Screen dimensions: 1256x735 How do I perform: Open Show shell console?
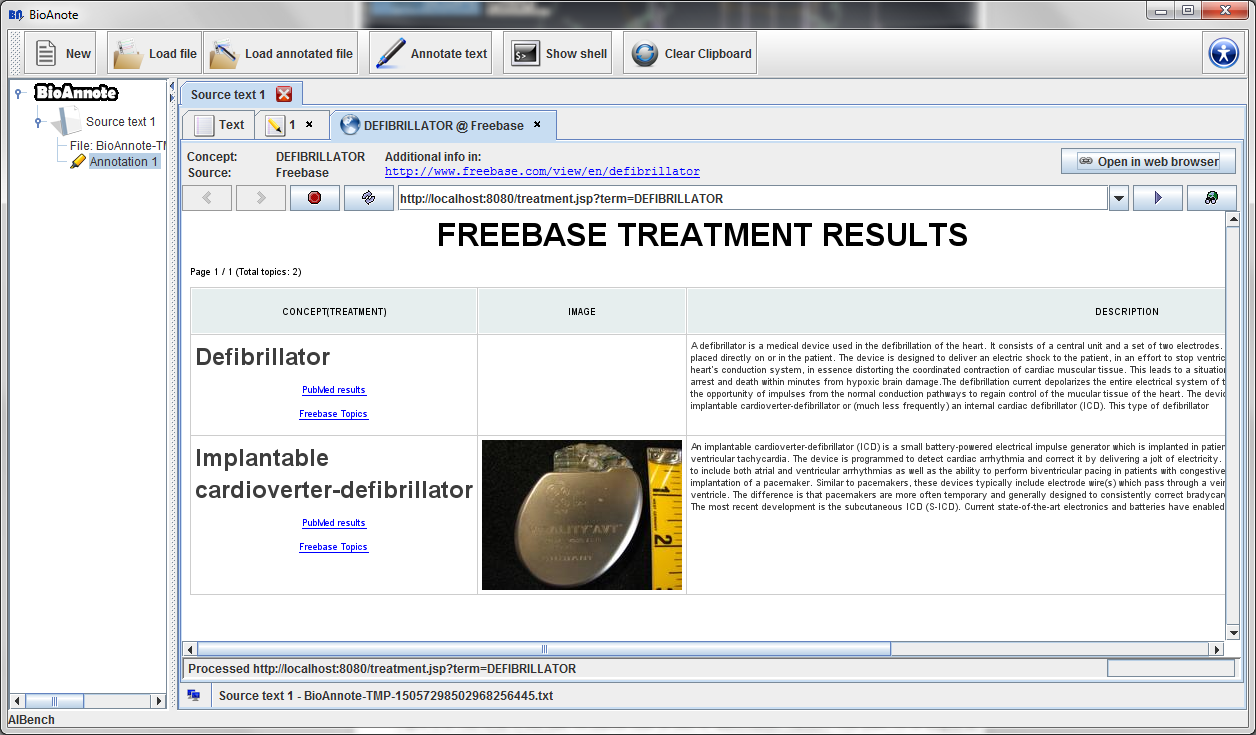559,54
